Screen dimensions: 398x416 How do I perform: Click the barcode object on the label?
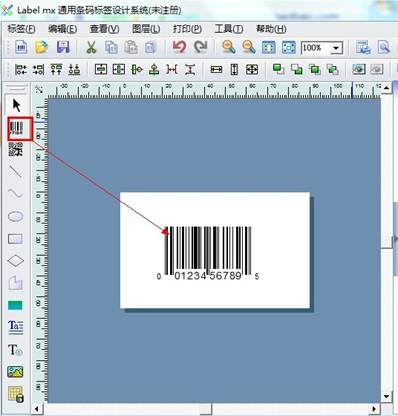coord(208,253)
